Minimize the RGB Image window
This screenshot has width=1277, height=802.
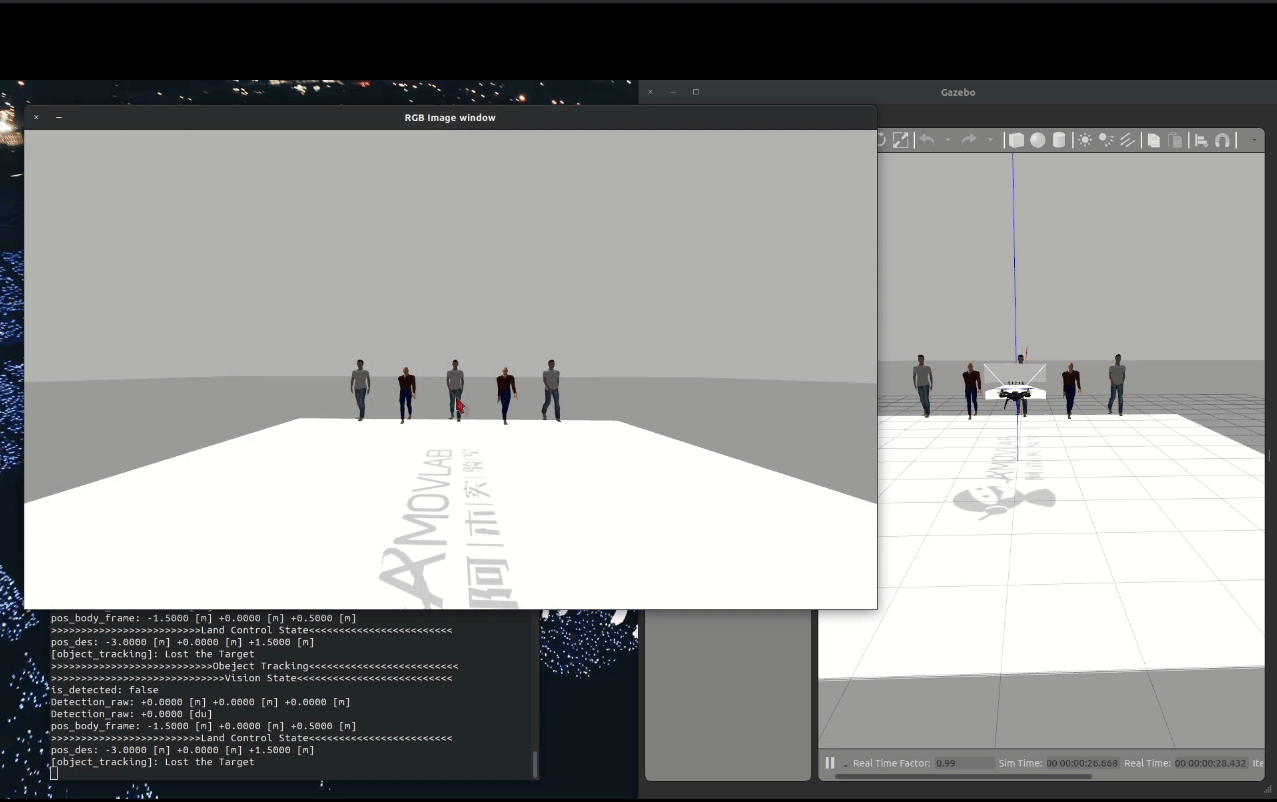59,117
